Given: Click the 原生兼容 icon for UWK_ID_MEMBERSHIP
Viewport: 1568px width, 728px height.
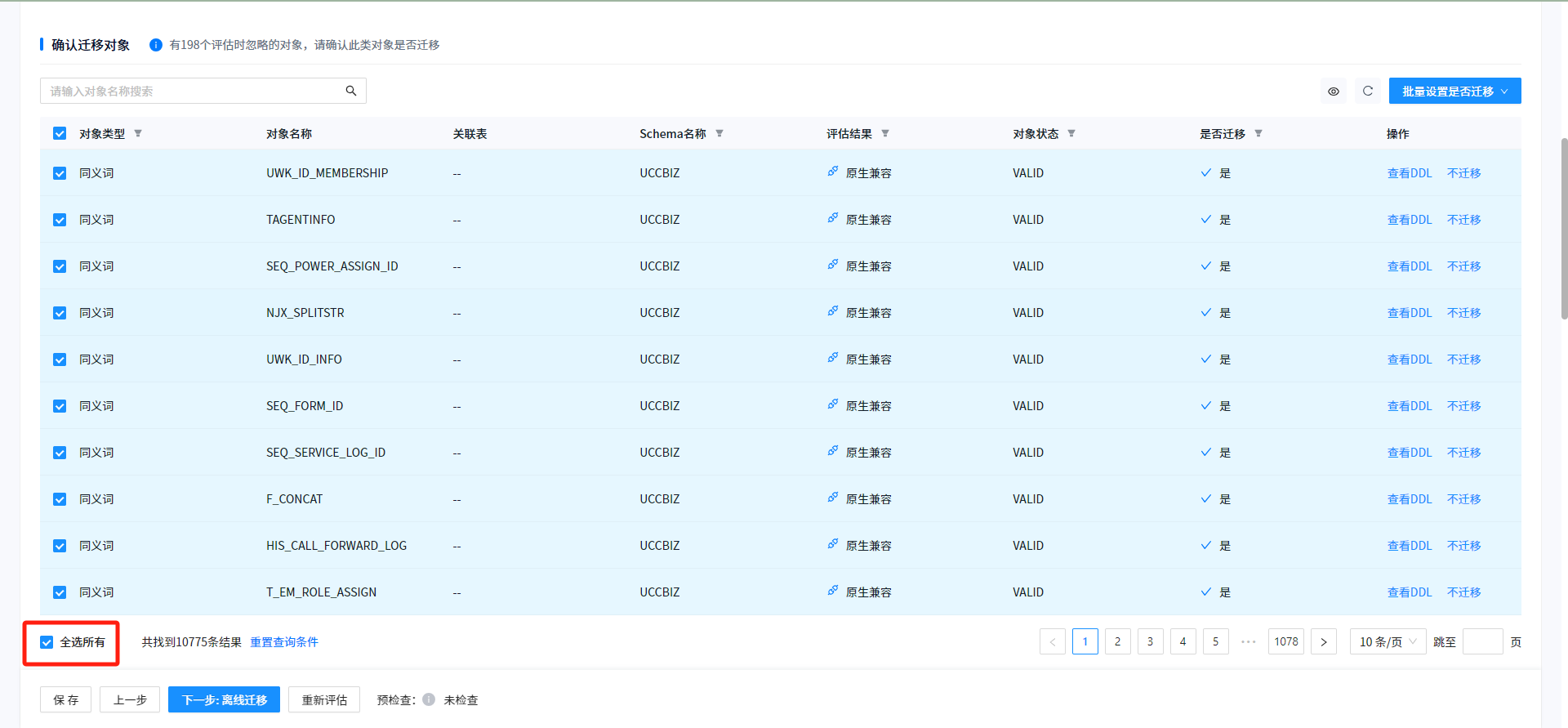Looking at the screenshot, I should [833, 172].
